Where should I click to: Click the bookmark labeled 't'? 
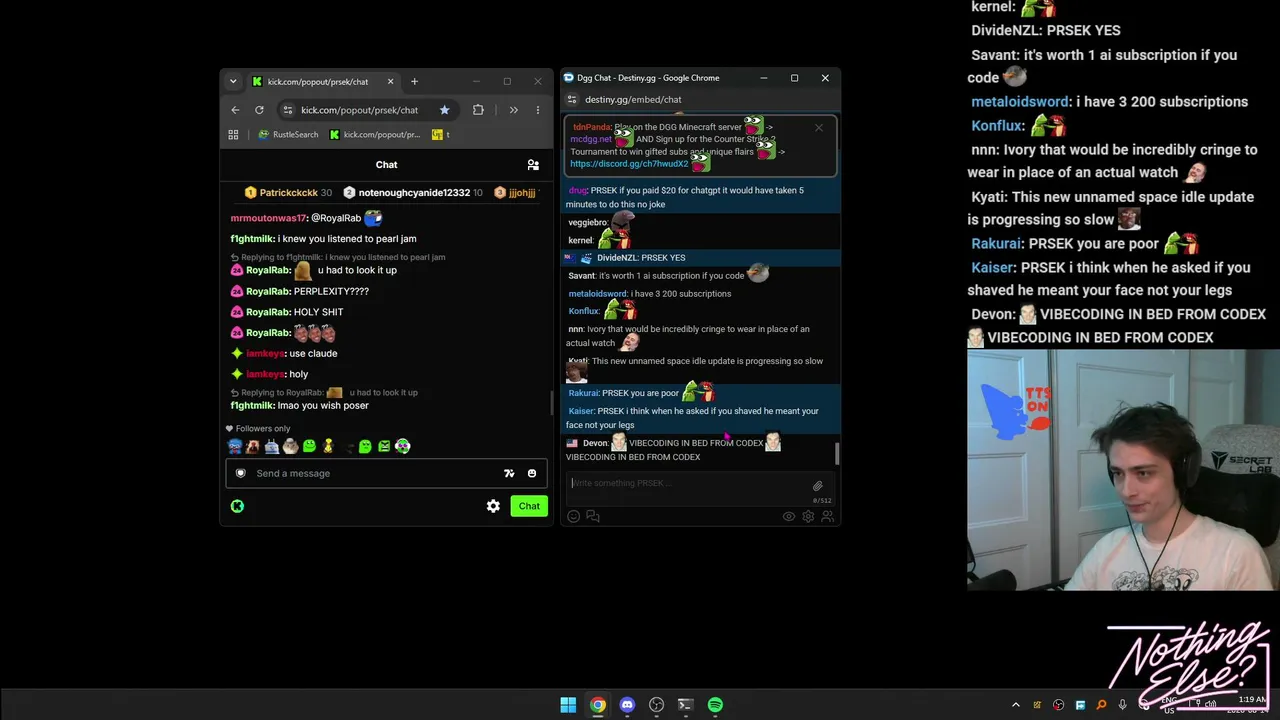tap(441, 134)
